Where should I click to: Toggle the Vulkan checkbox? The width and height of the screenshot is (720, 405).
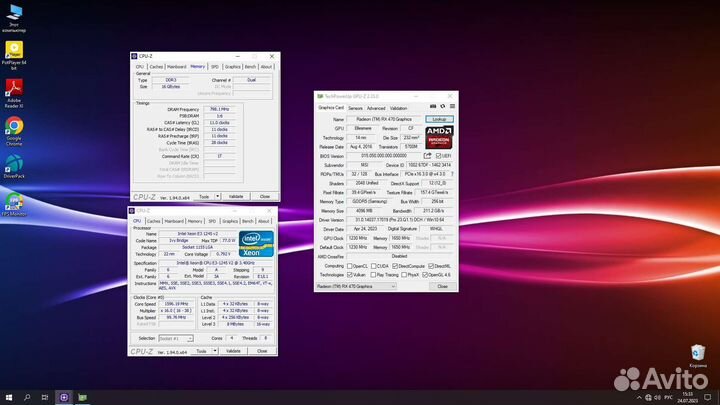[x=350, y=275]
